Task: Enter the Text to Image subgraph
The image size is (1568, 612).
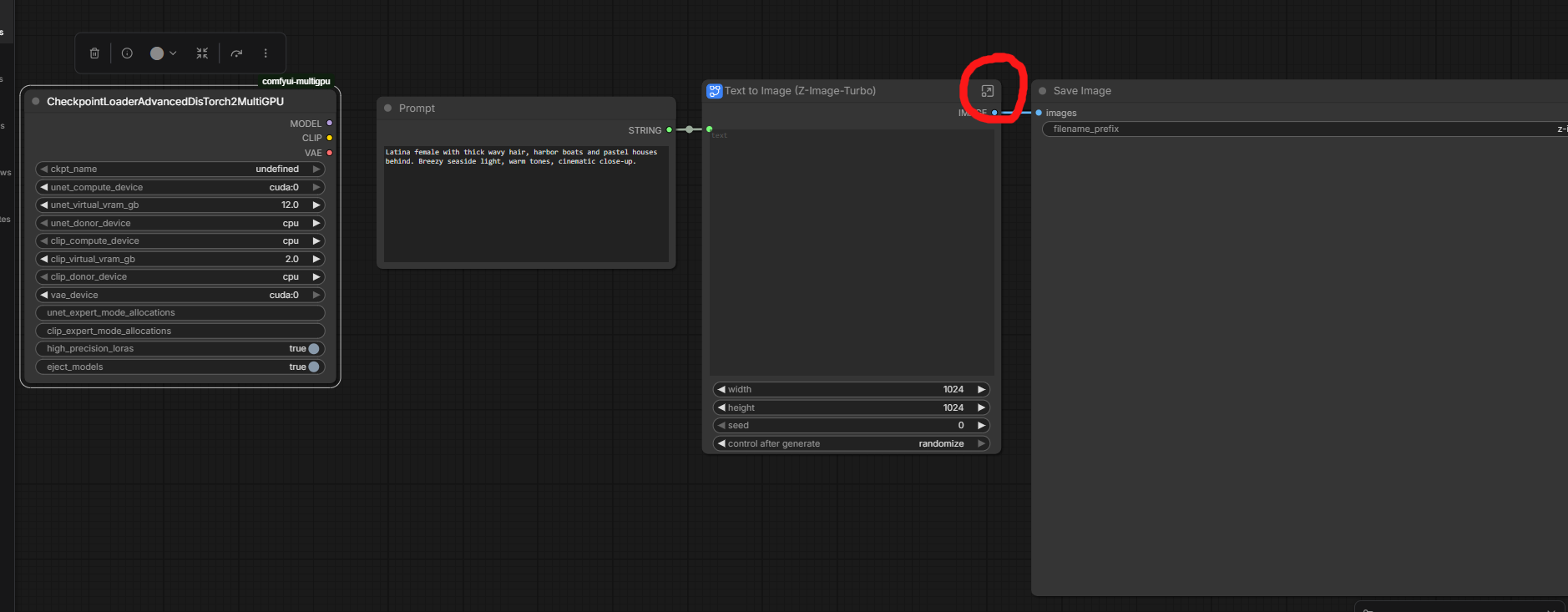Action: (987, 91)
